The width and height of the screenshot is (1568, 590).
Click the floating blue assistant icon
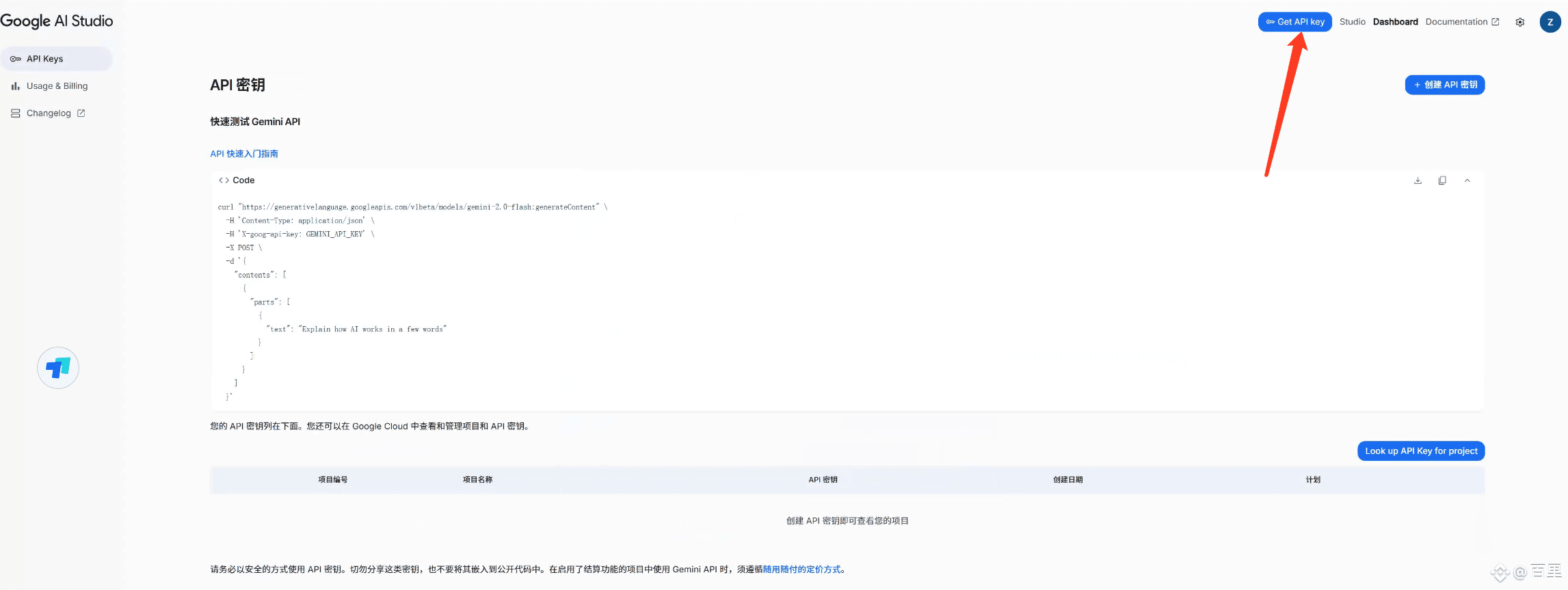[58, 368]
